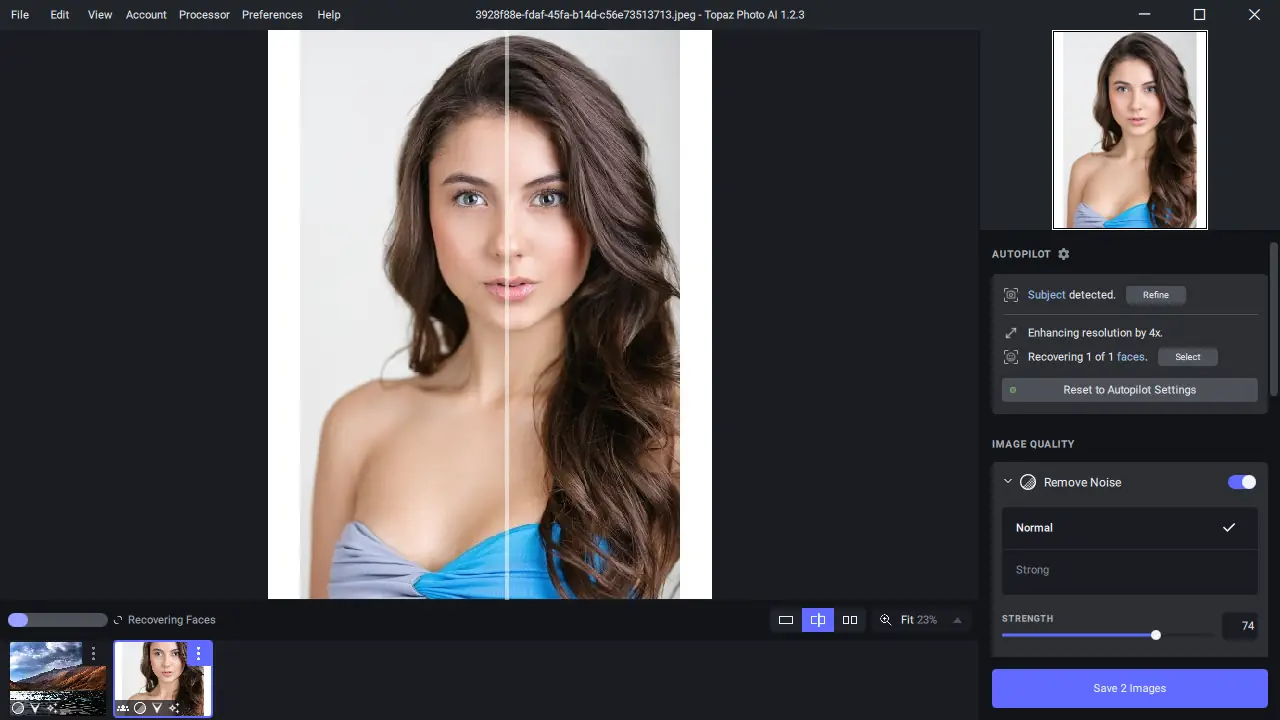
Task: Collapse the Remove Noise section
Action: (1008, 482)
